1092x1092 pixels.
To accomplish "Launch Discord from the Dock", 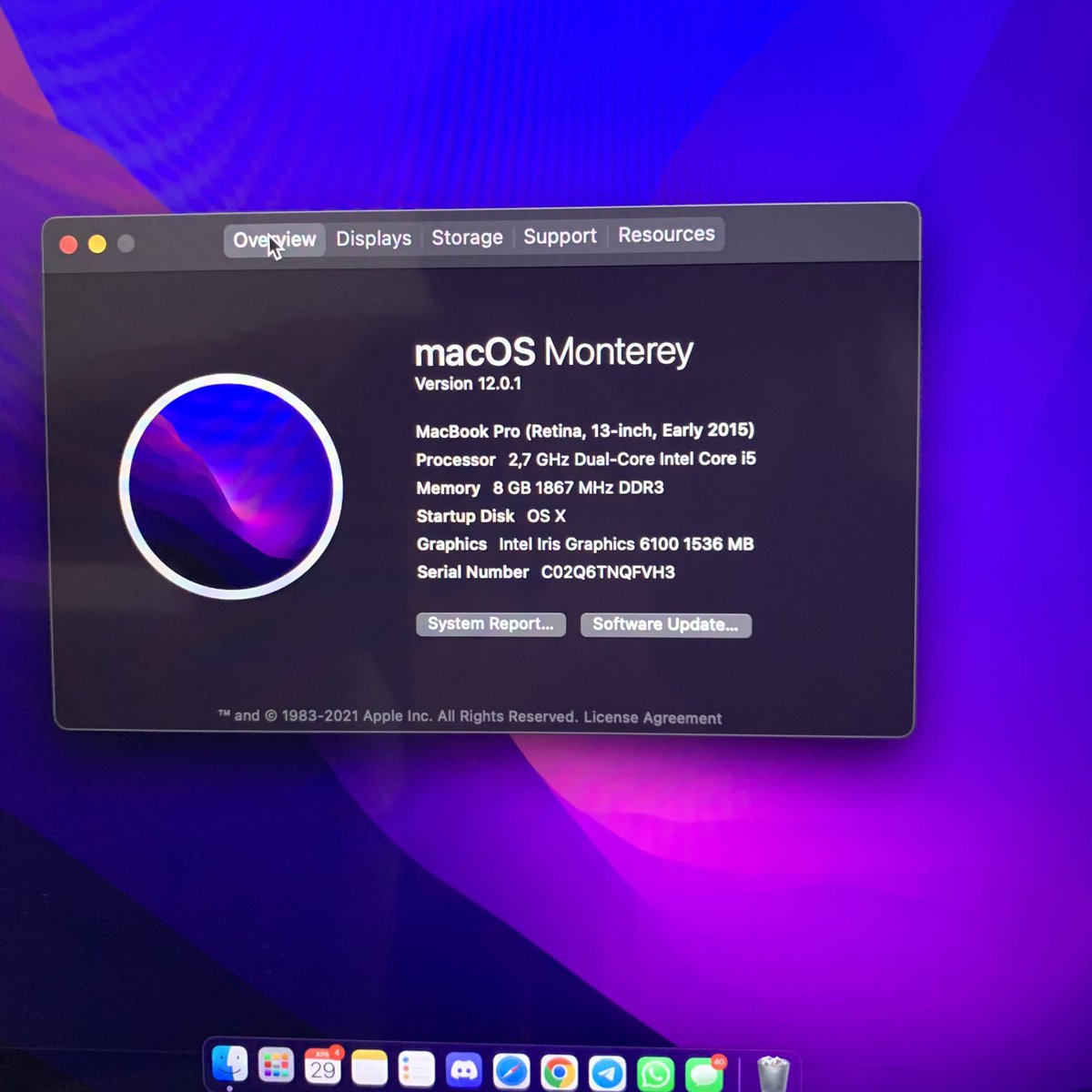I will click(464, 1071).
